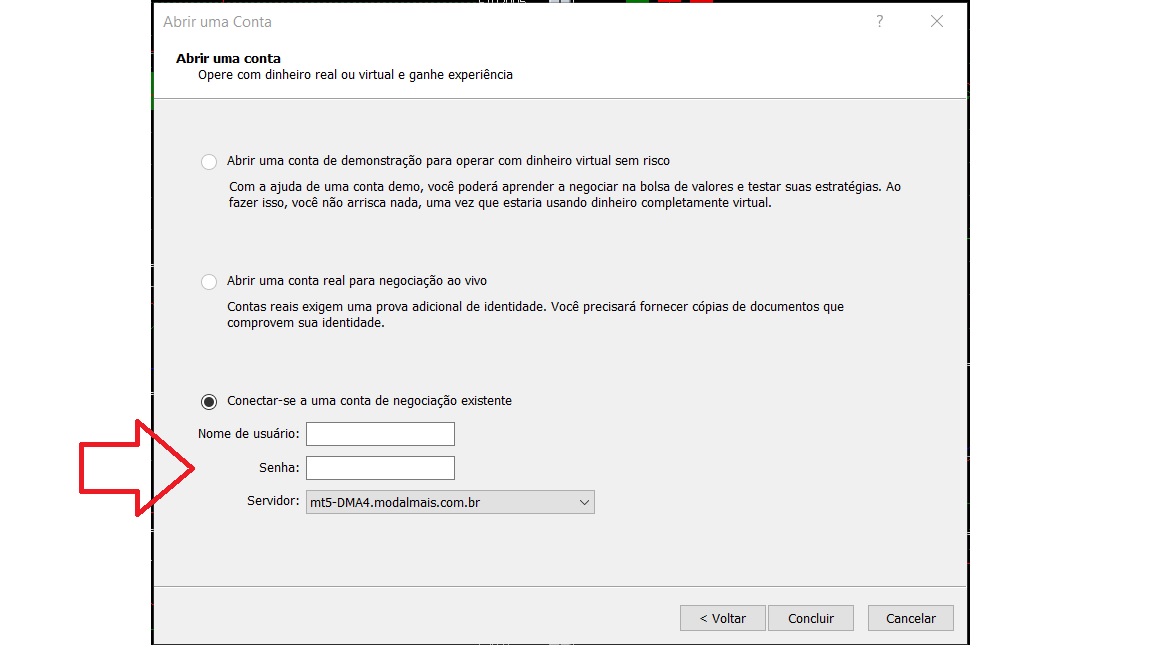Select the real account radio button
Viewport: 1152px width, 648px height.
(x=209, y=282)
